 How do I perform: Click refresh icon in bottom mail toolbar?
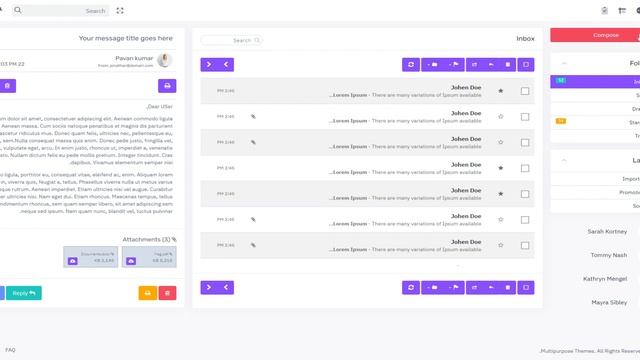411,287
